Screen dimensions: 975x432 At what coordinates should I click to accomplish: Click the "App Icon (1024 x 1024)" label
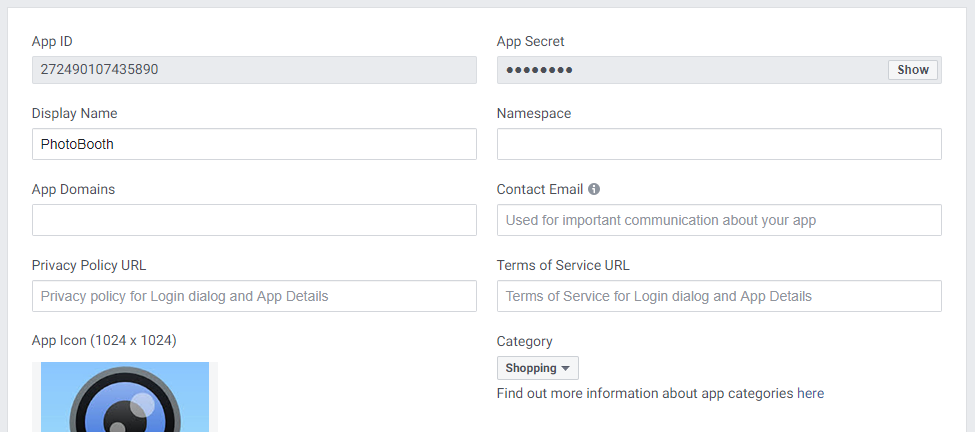[x=104, y=340]
